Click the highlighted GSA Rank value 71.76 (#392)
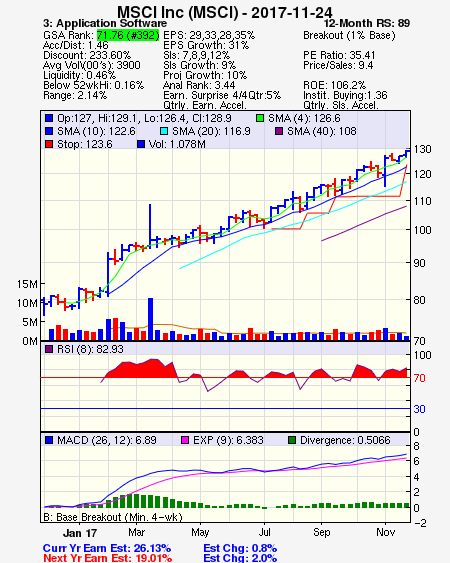Screen dimensions: 450x563 pyautogui.click(x=128, y=35)
